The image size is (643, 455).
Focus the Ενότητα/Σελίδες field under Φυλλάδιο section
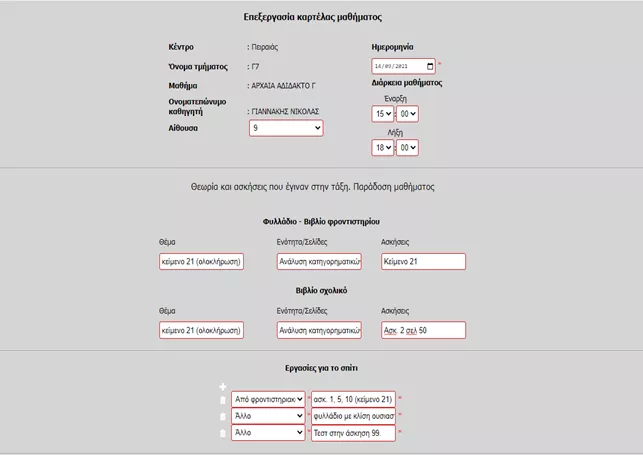319,262
